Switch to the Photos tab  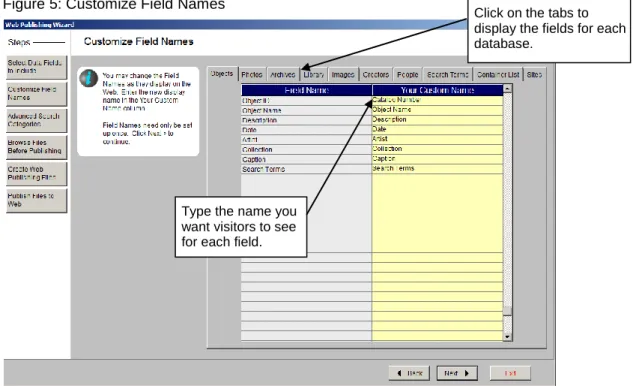[252, 75]
